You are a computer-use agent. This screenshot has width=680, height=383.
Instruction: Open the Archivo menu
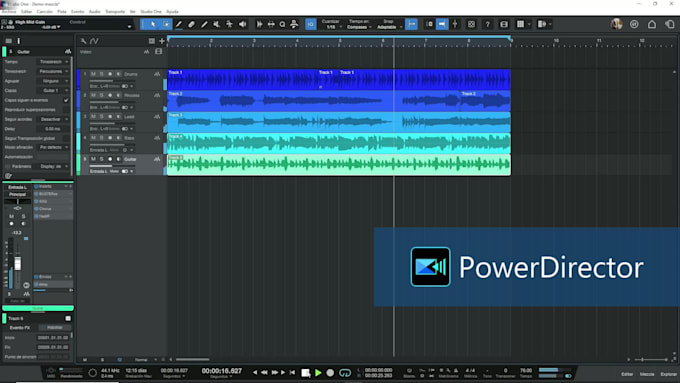pyautogui.click(x=8, y=12)
